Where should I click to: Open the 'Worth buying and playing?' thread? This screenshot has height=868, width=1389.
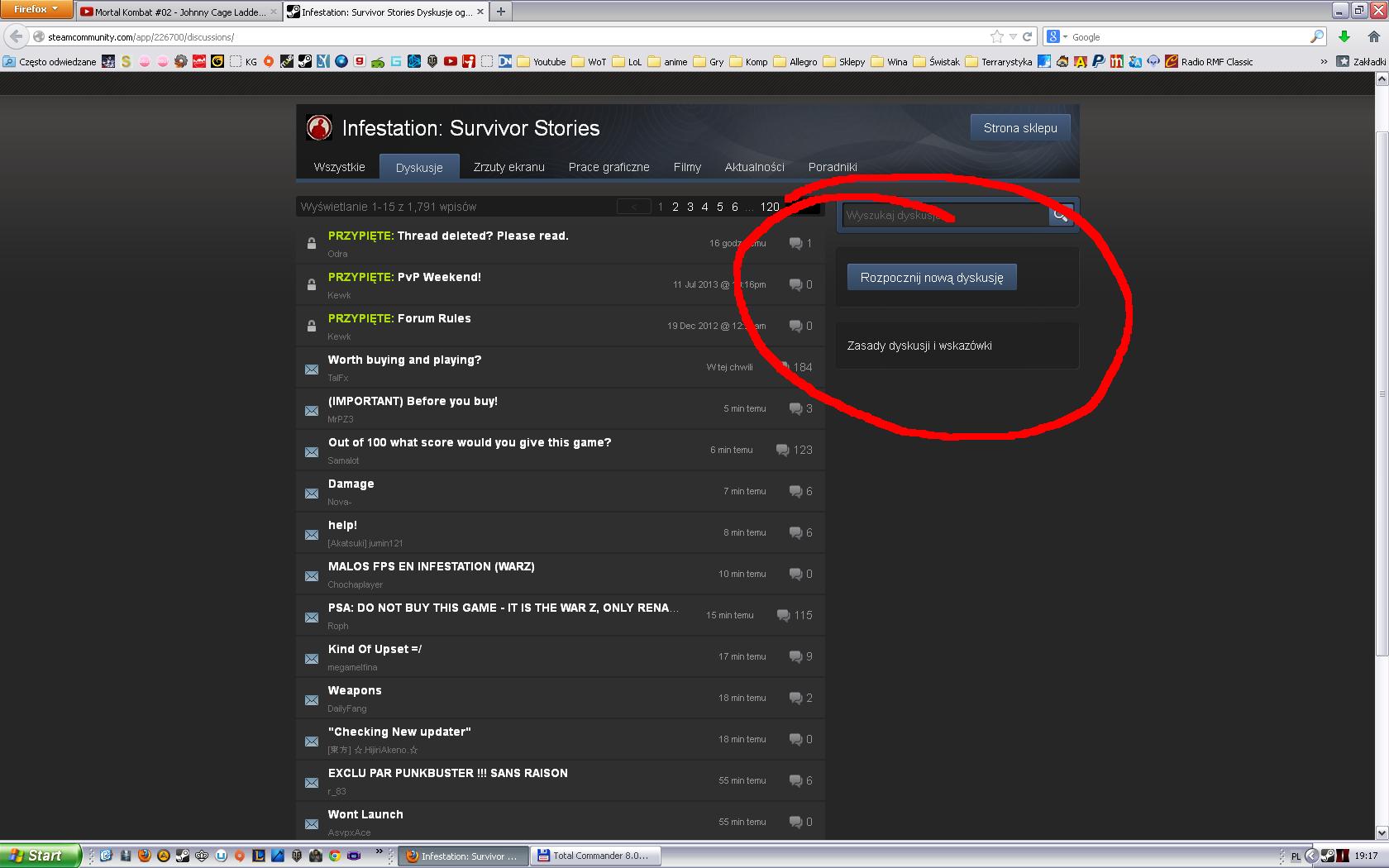404,360
